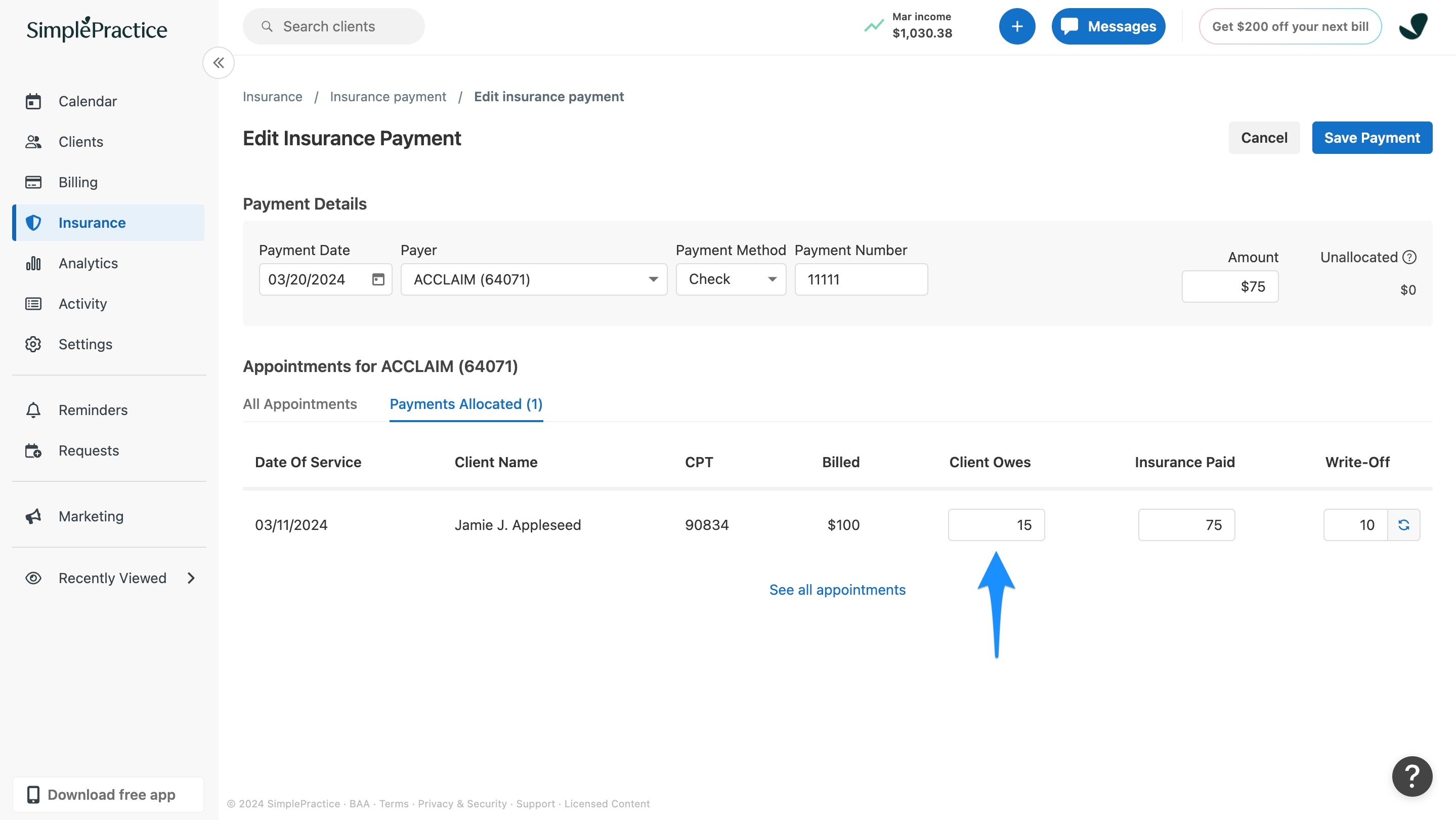Click the Billing card icon

click(33, 182)
